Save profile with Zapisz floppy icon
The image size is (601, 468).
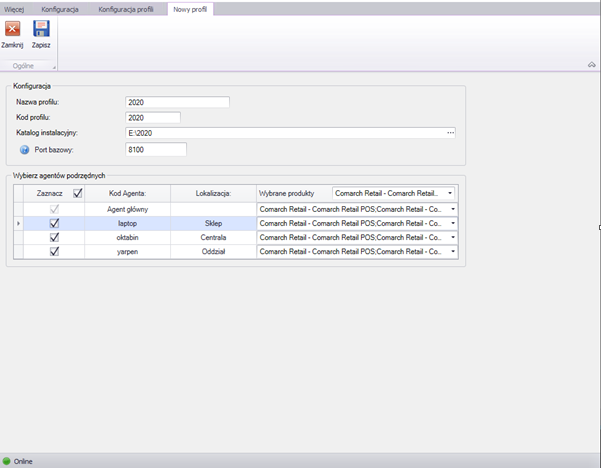[41, 29]
